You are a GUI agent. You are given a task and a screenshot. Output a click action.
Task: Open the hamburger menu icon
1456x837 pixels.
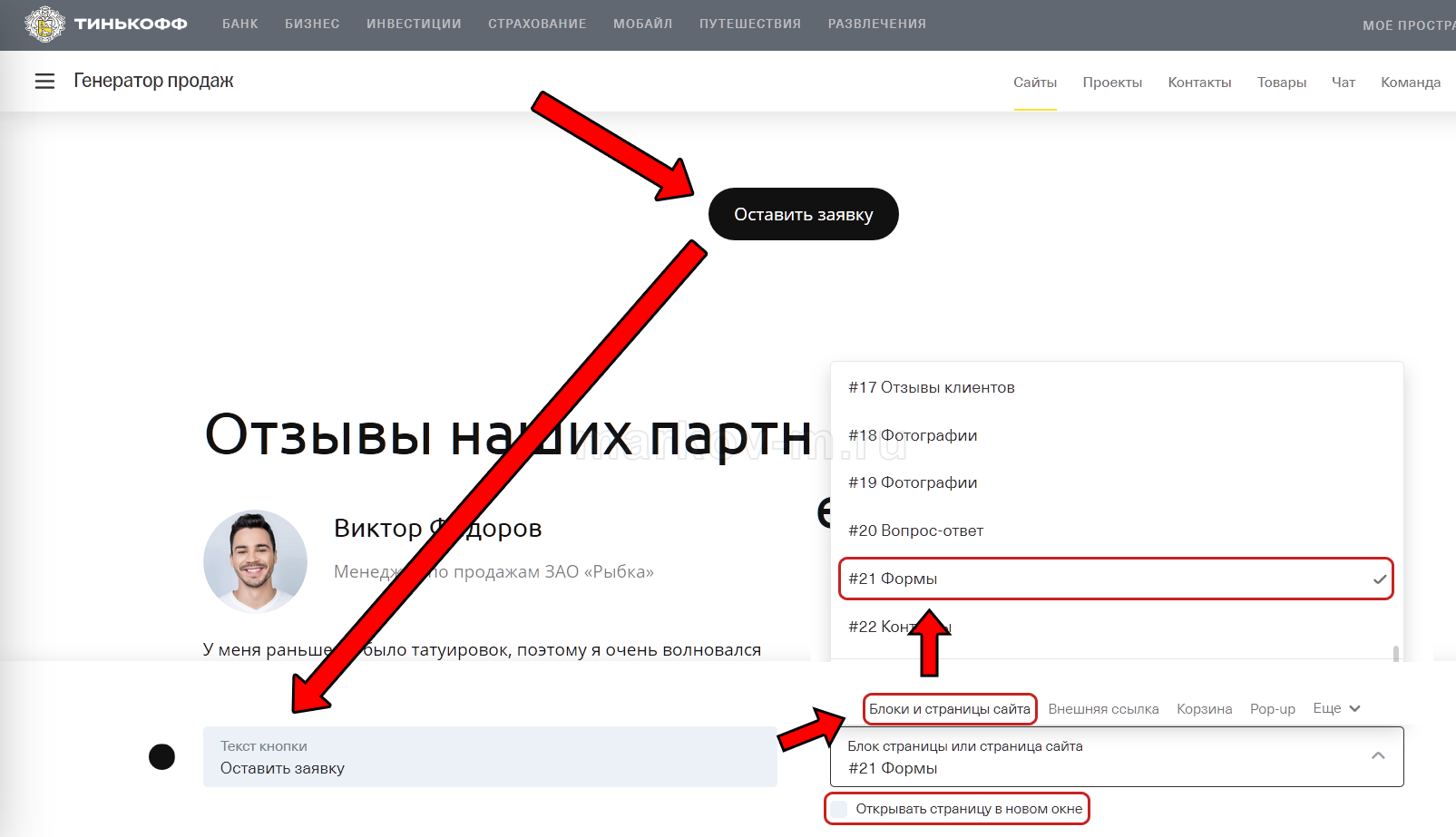tap(44, 82)
